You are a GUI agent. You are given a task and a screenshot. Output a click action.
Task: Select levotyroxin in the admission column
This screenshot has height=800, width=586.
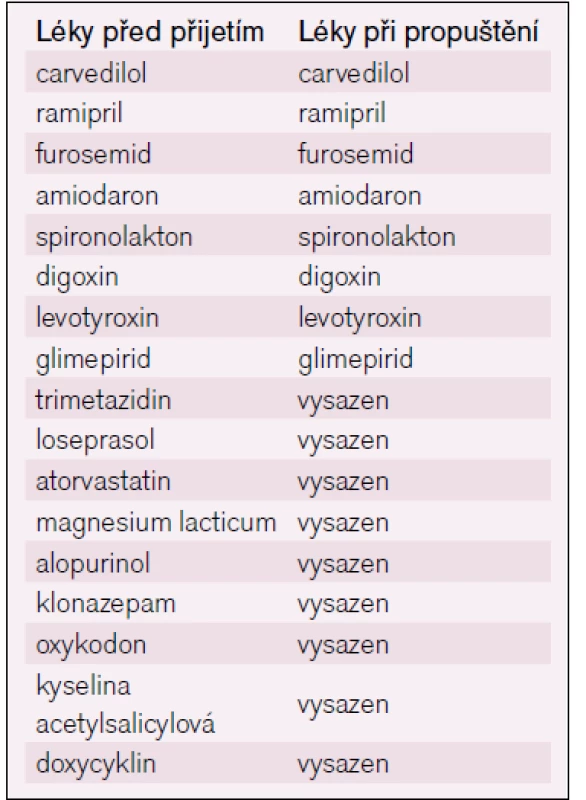click(x=97, y=318)
